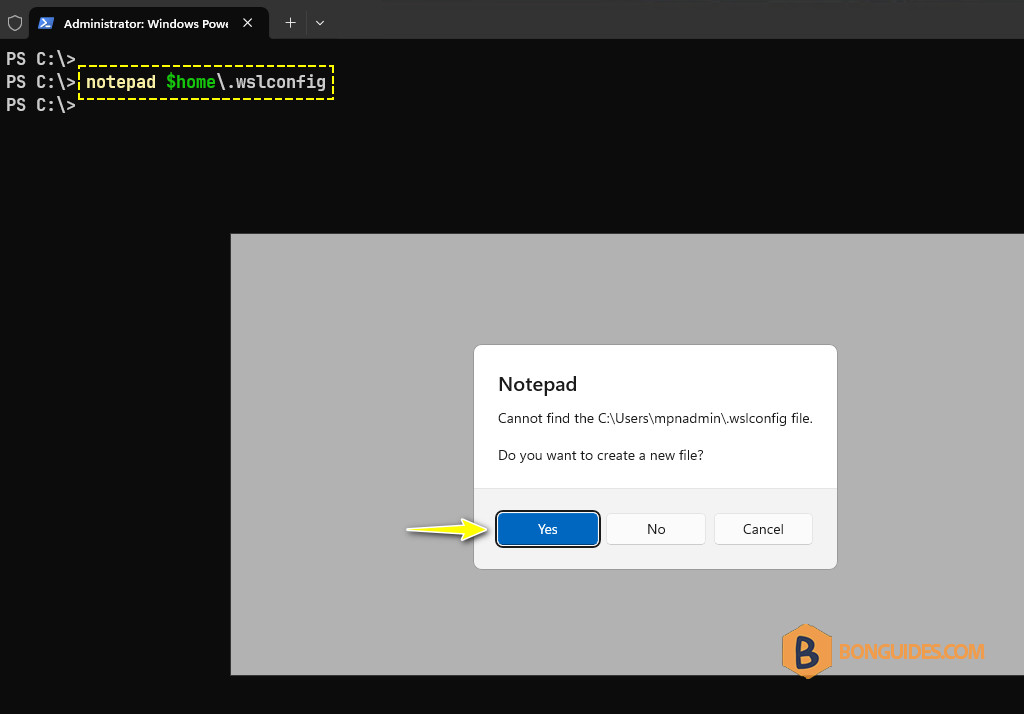
Task: Open a new terminal tab with plus icon
Action: (x=291, y=23)
